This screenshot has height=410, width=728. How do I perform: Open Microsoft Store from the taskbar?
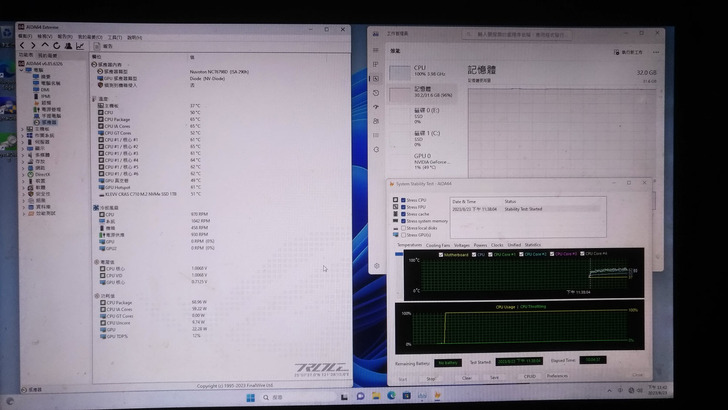(x=406, y=396)
